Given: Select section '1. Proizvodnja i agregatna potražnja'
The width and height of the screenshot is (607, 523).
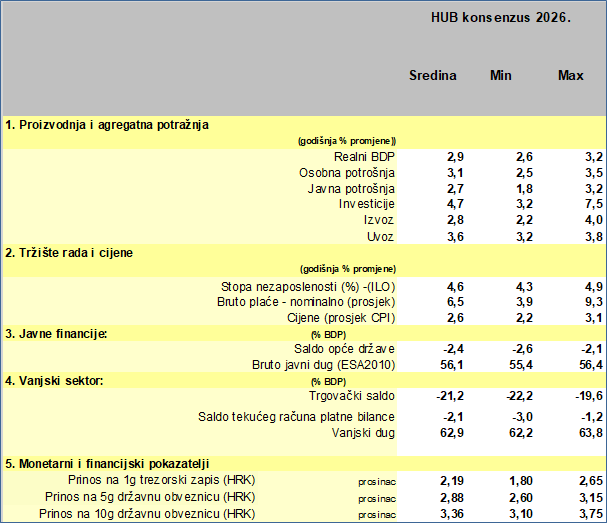Looking at the screenshot, I should (x=107, y=125).
